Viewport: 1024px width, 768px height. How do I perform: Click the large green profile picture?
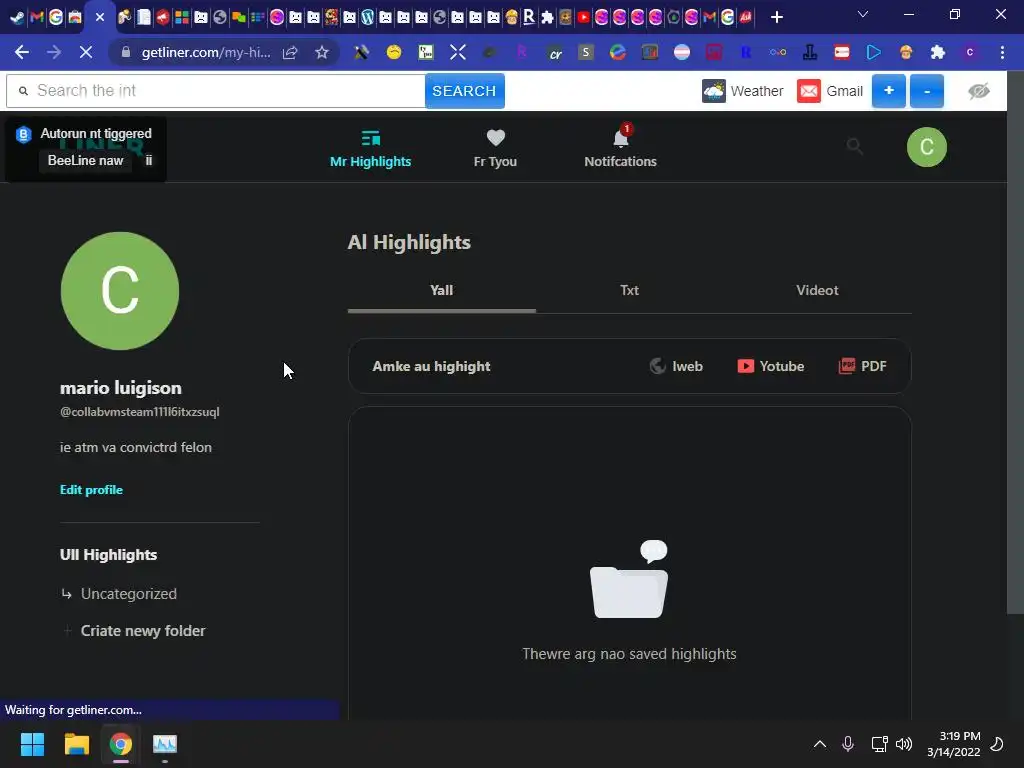point(120,291)
